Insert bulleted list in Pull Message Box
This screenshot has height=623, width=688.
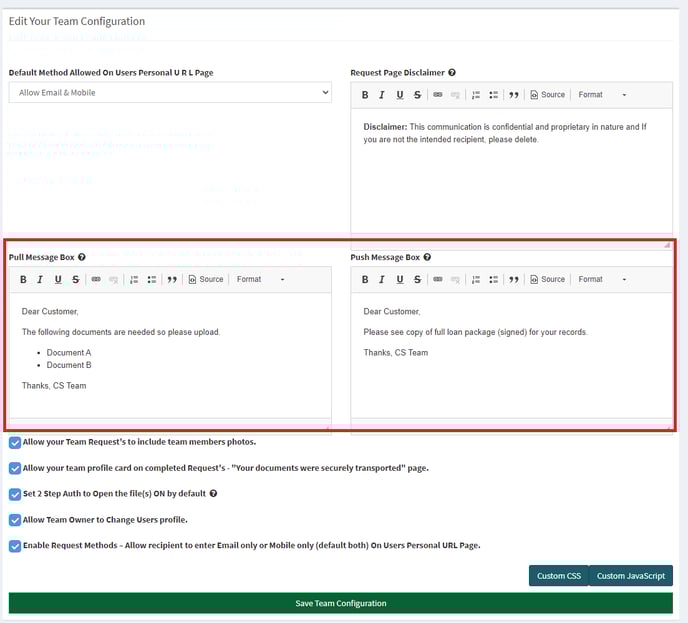(x=151, y=280)
